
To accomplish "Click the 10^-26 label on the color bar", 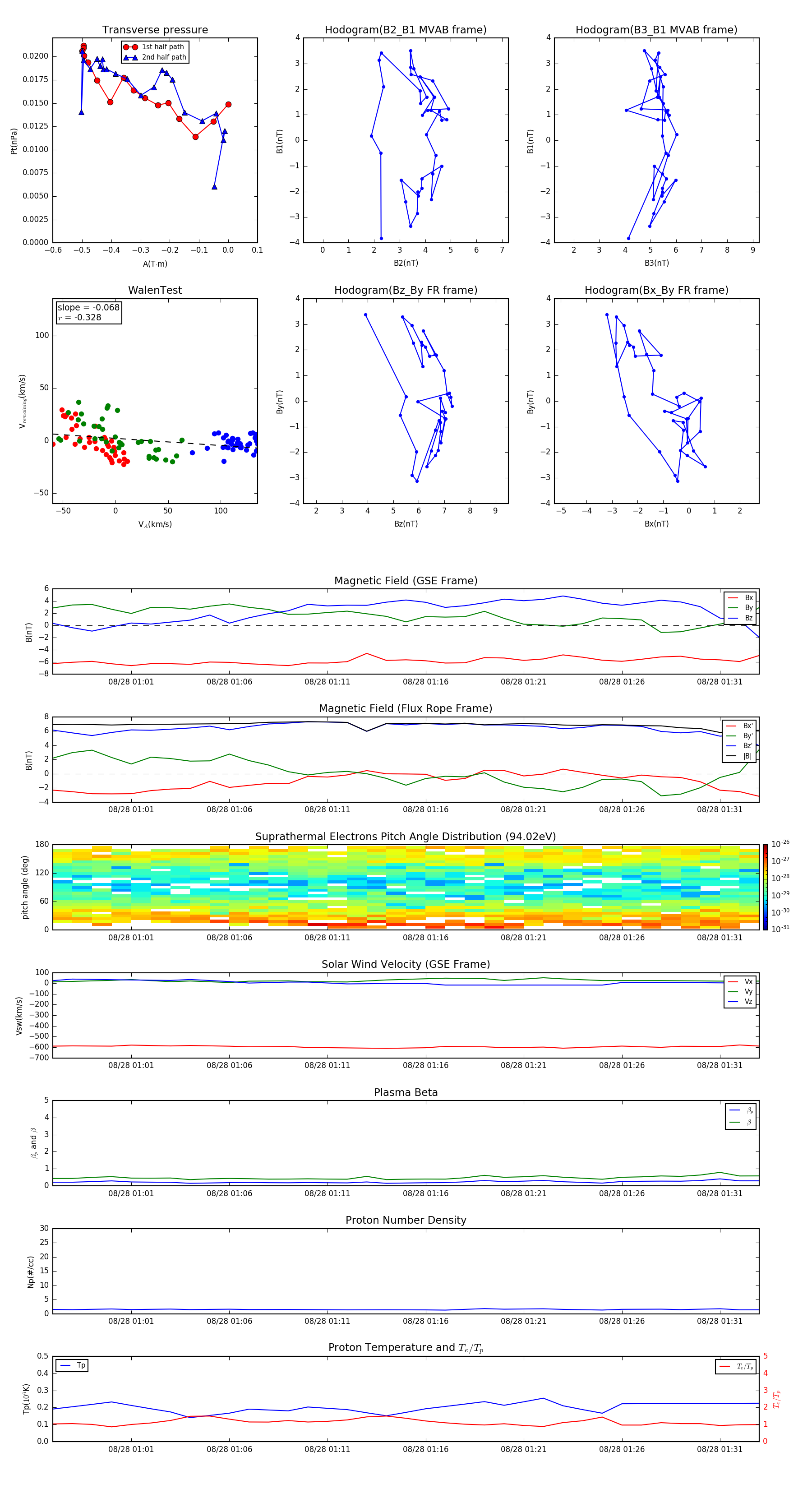I will (x=780, y=844).
